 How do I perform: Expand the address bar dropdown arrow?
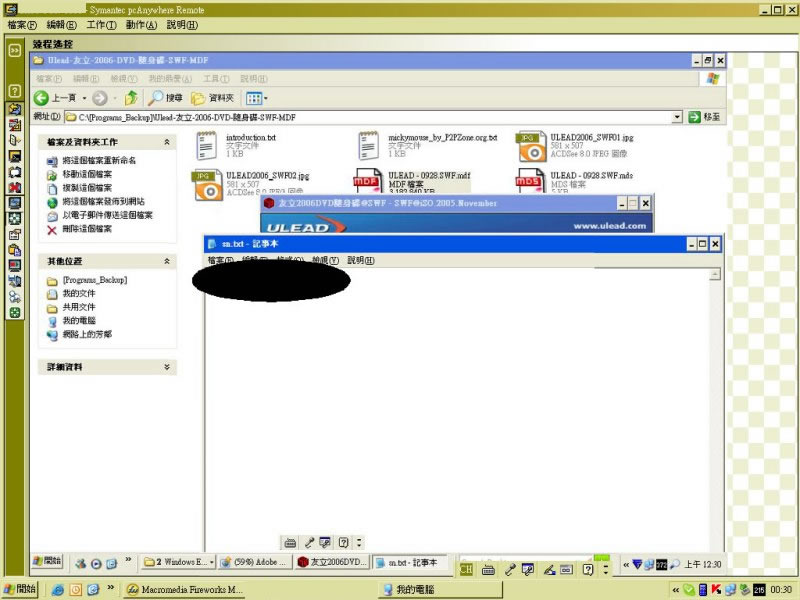tap(677, 117)
